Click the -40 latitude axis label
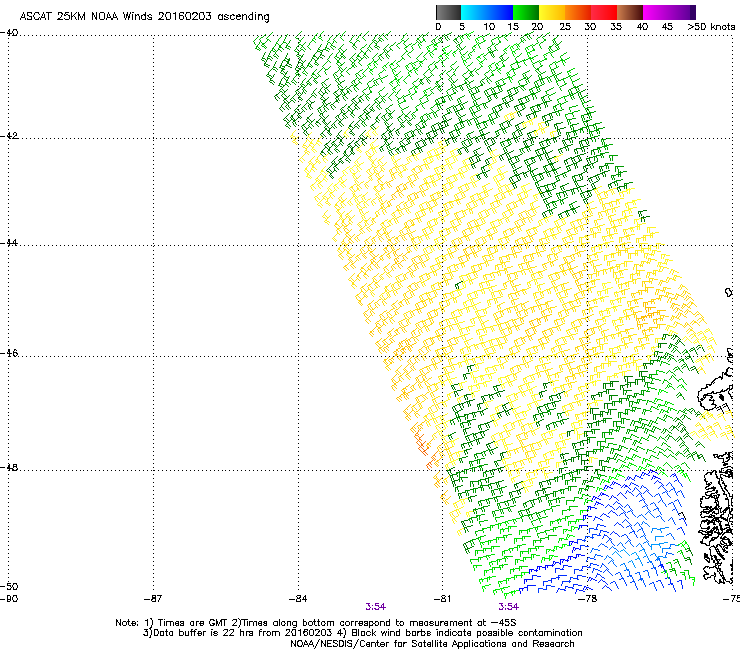 [9, 33]
